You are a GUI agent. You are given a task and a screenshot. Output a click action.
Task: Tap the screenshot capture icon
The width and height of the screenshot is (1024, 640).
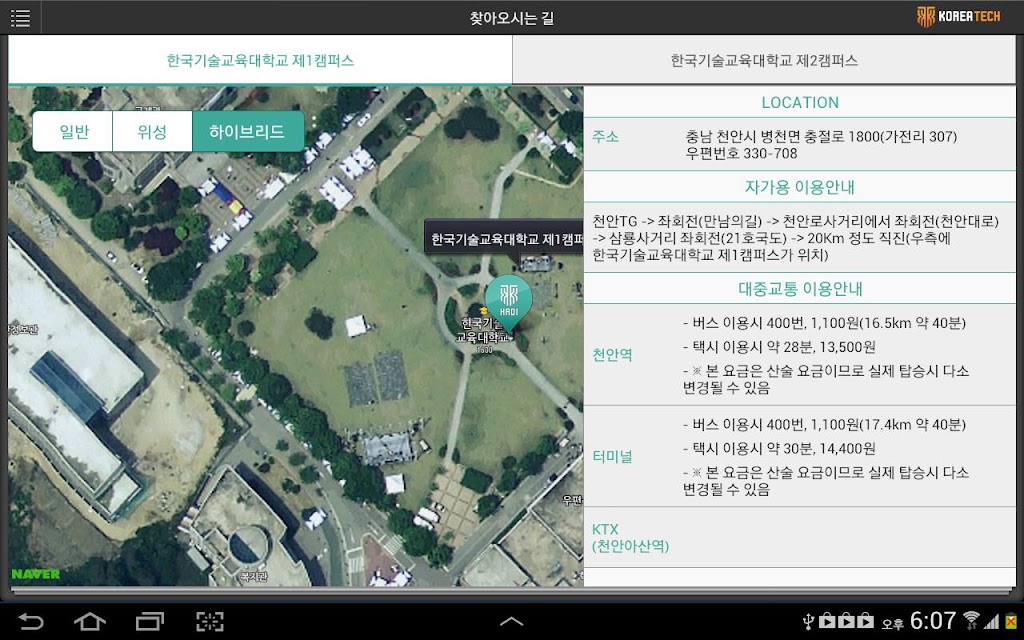(210, 621)
